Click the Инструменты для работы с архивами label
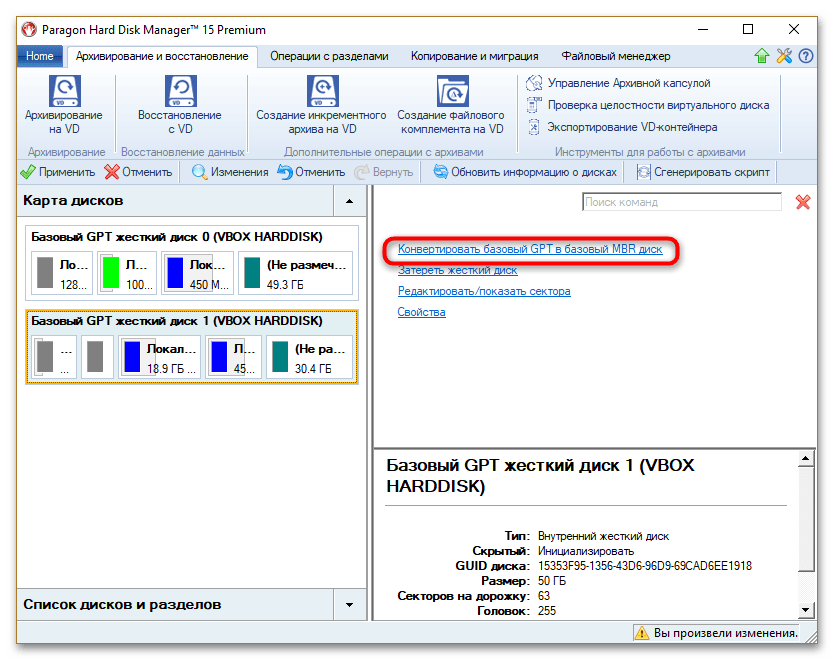 (650, 152)
